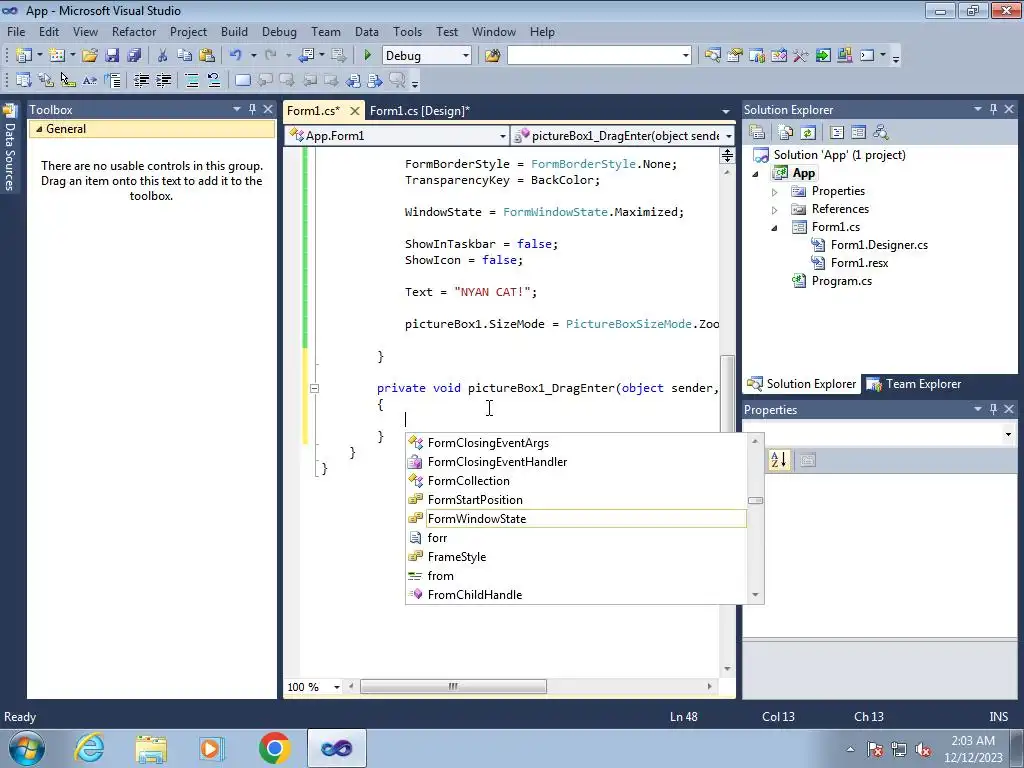Toggle auto-hide pin on Properties panel
Image resolution: width=1024 pixels, height=768 pixels.
coord(993,409)
